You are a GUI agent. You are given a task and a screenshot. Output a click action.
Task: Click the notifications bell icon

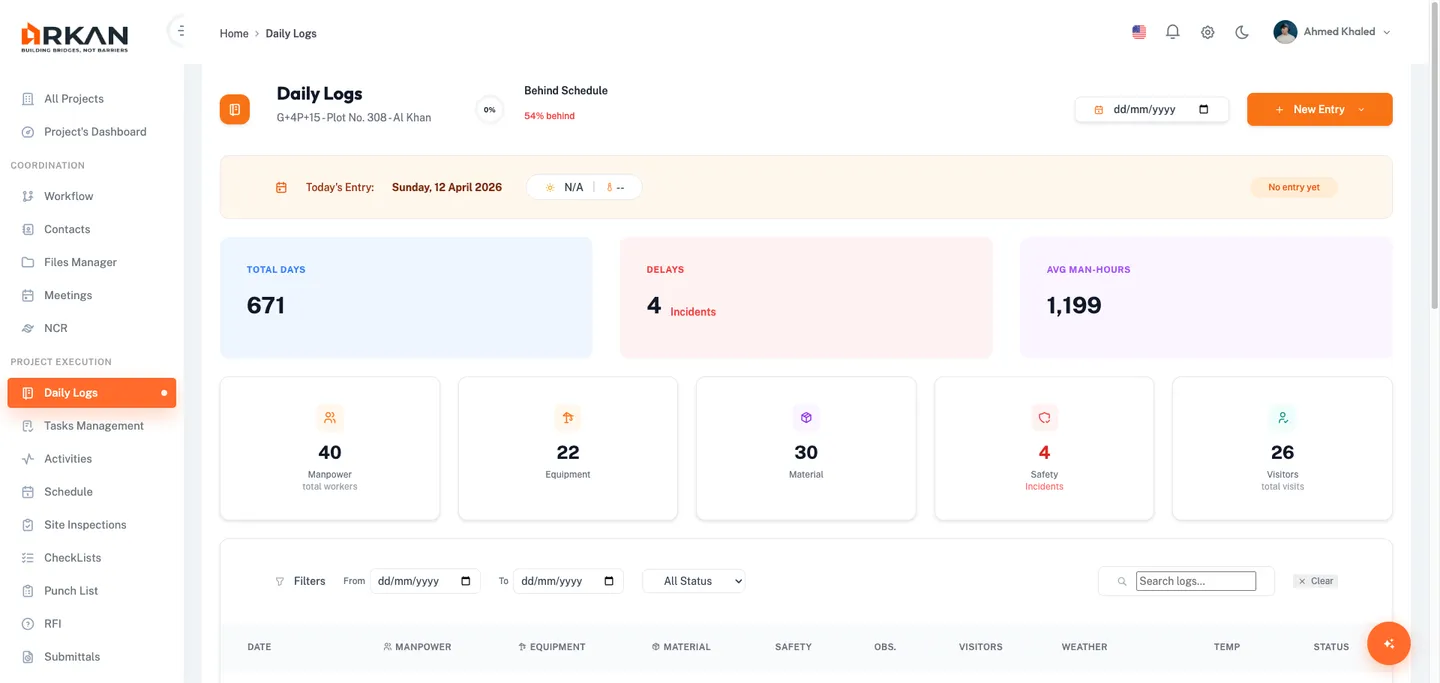1173,32
